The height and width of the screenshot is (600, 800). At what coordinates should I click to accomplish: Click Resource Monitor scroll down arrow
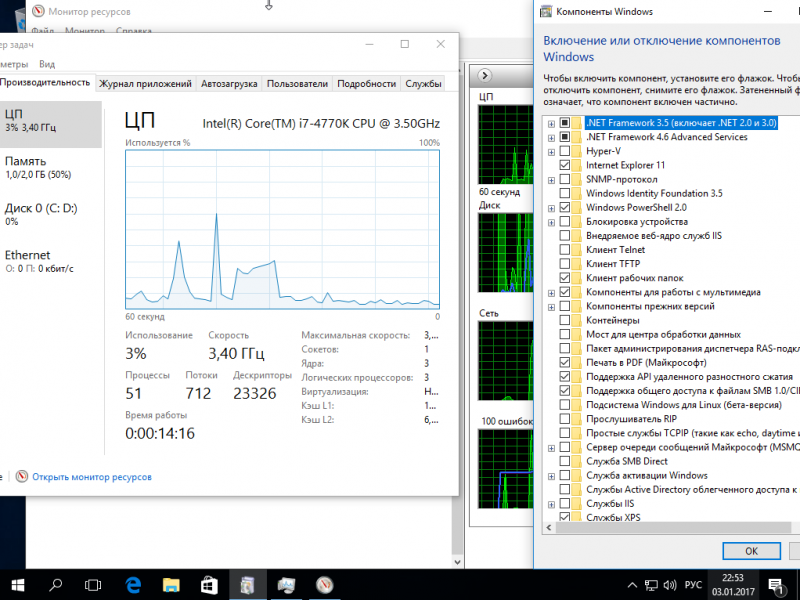[x=457, y=562]
